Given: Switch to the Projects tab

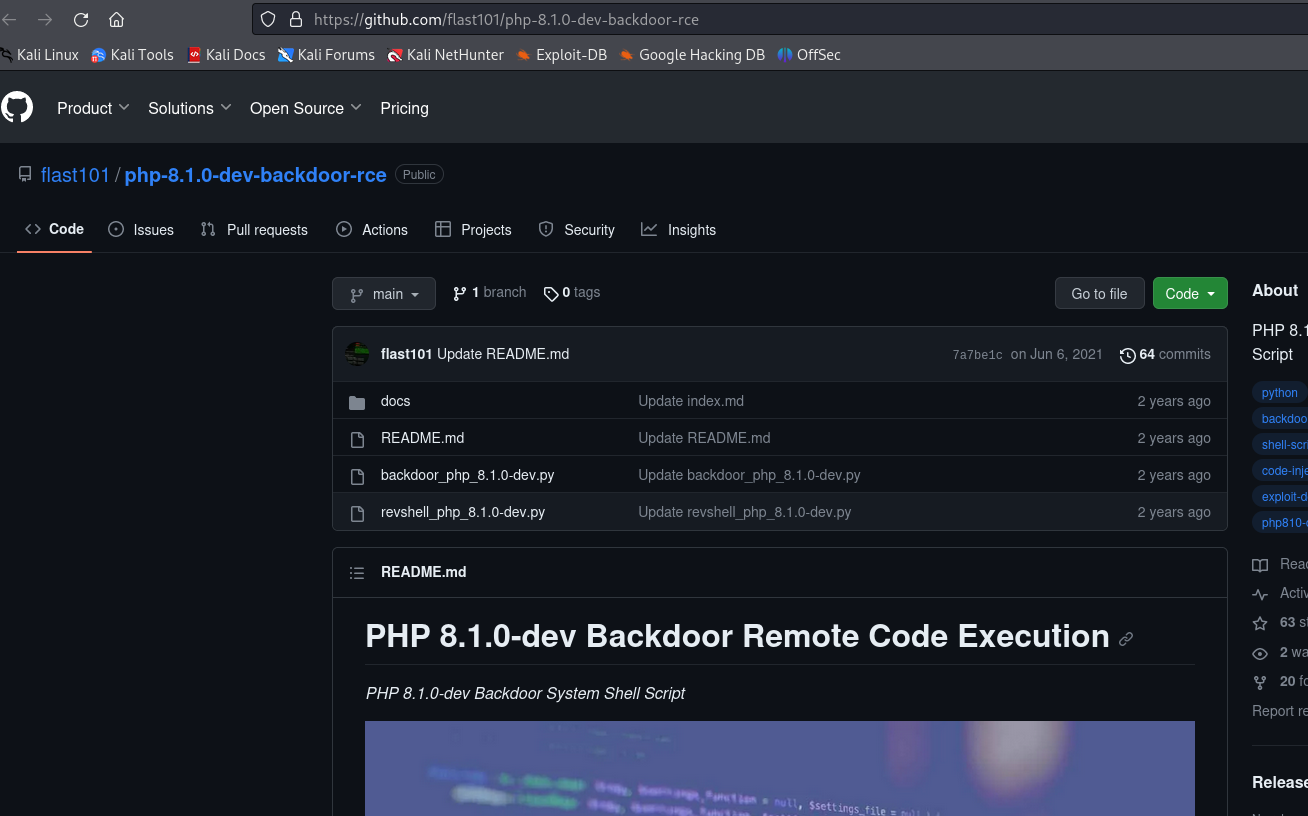Looking at the screenshot, I should (x=473, y=230).
